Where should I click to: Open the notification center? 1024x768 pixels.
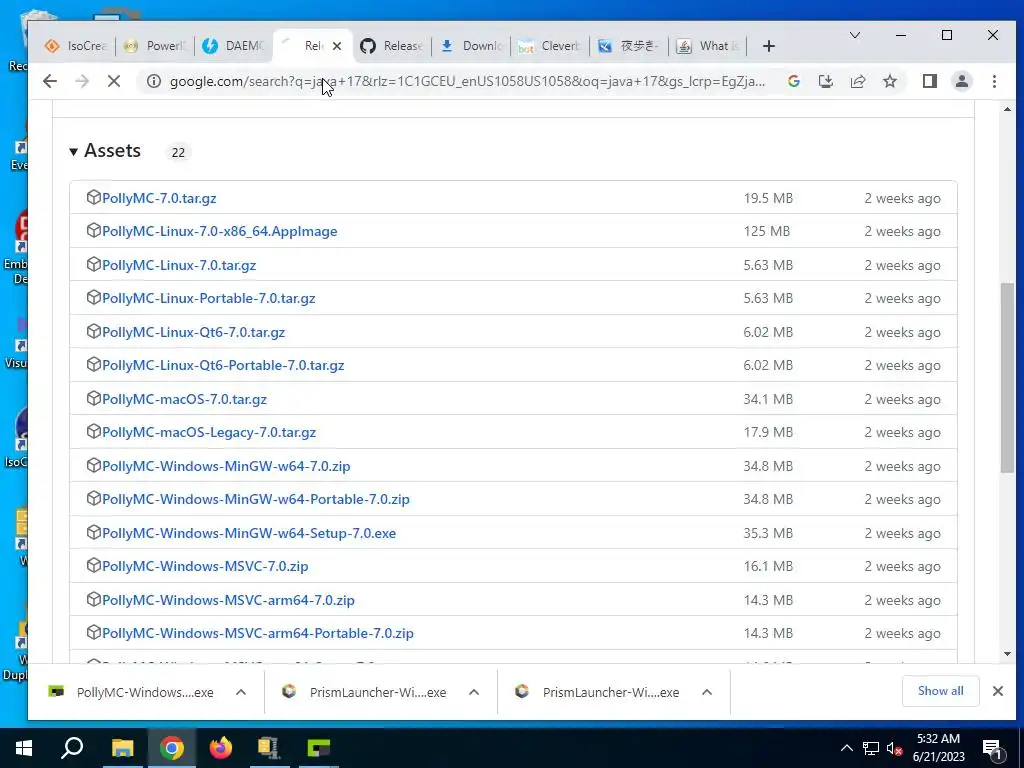tap(993, 748)
